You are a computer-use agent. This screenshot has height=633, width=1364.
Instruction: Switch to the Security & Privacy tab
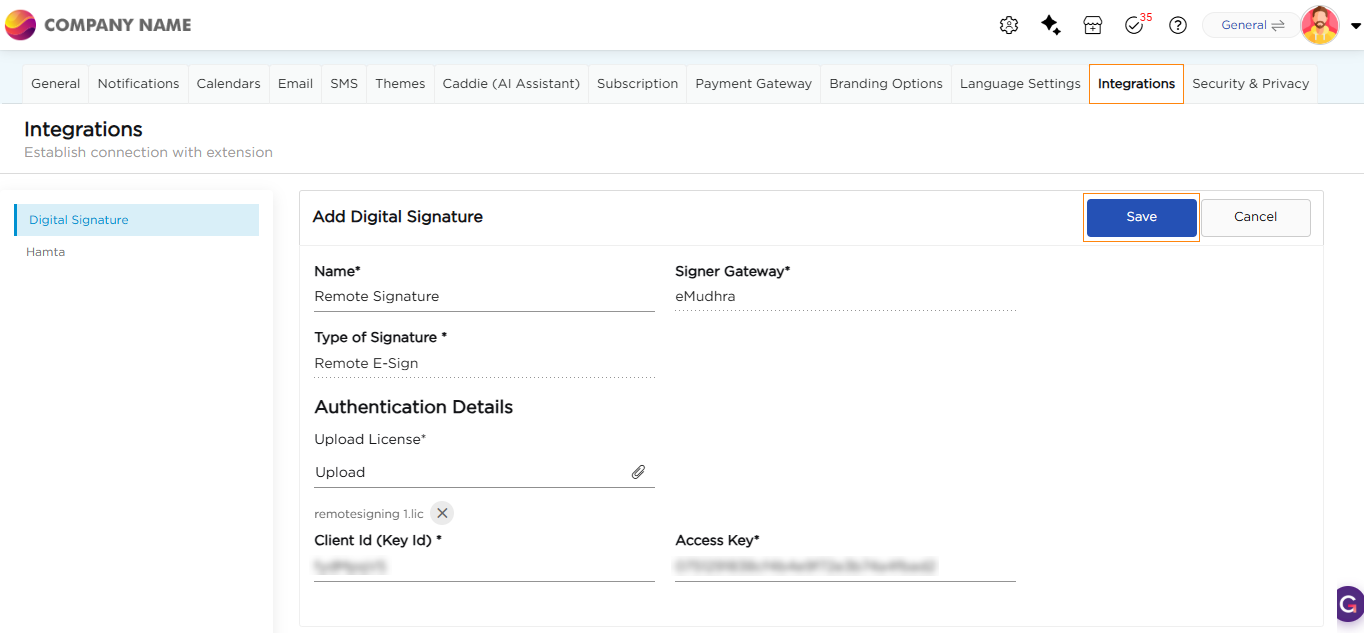click(x=1250, y=84)
